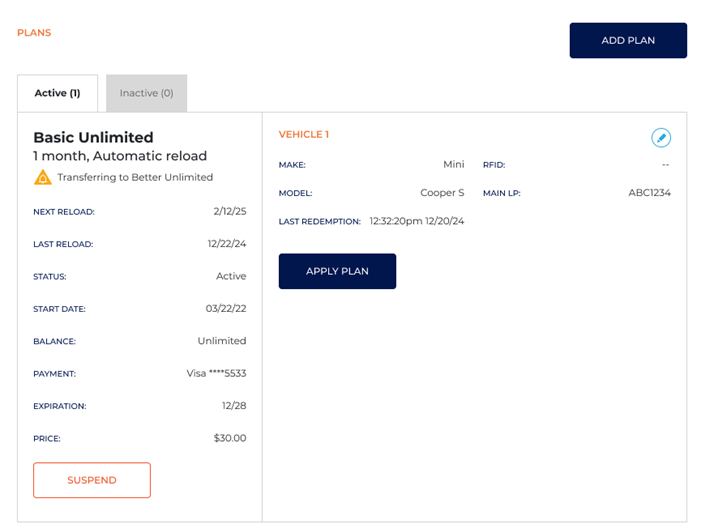Click the orange warning triangle icon

(x=43, y=178)
